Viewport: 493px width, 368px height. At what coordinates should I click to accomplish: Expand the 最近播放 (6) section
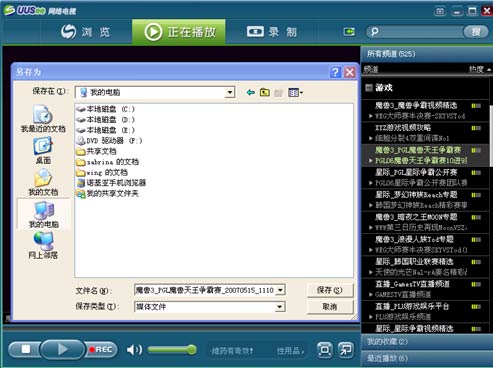(x=426, y=359)
